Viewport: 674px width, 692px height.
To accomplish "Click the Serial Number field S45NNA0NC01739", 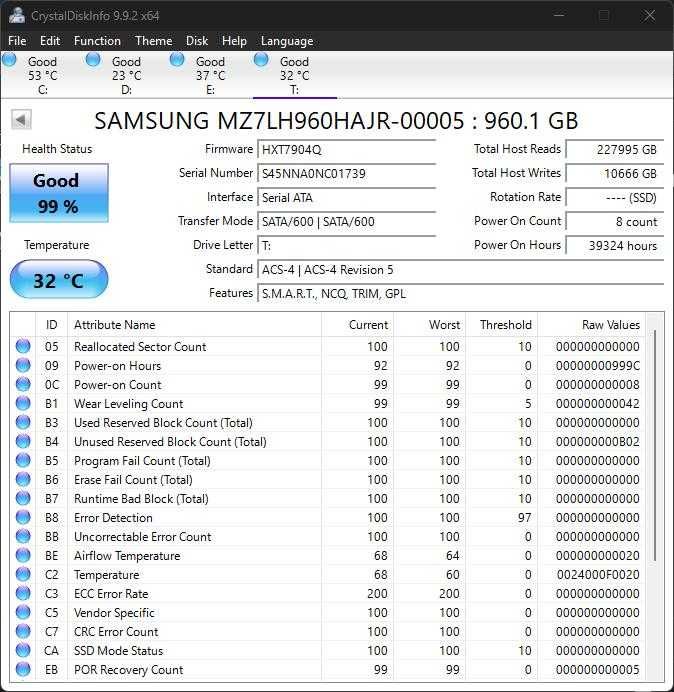I will click(x=346, y=173).
